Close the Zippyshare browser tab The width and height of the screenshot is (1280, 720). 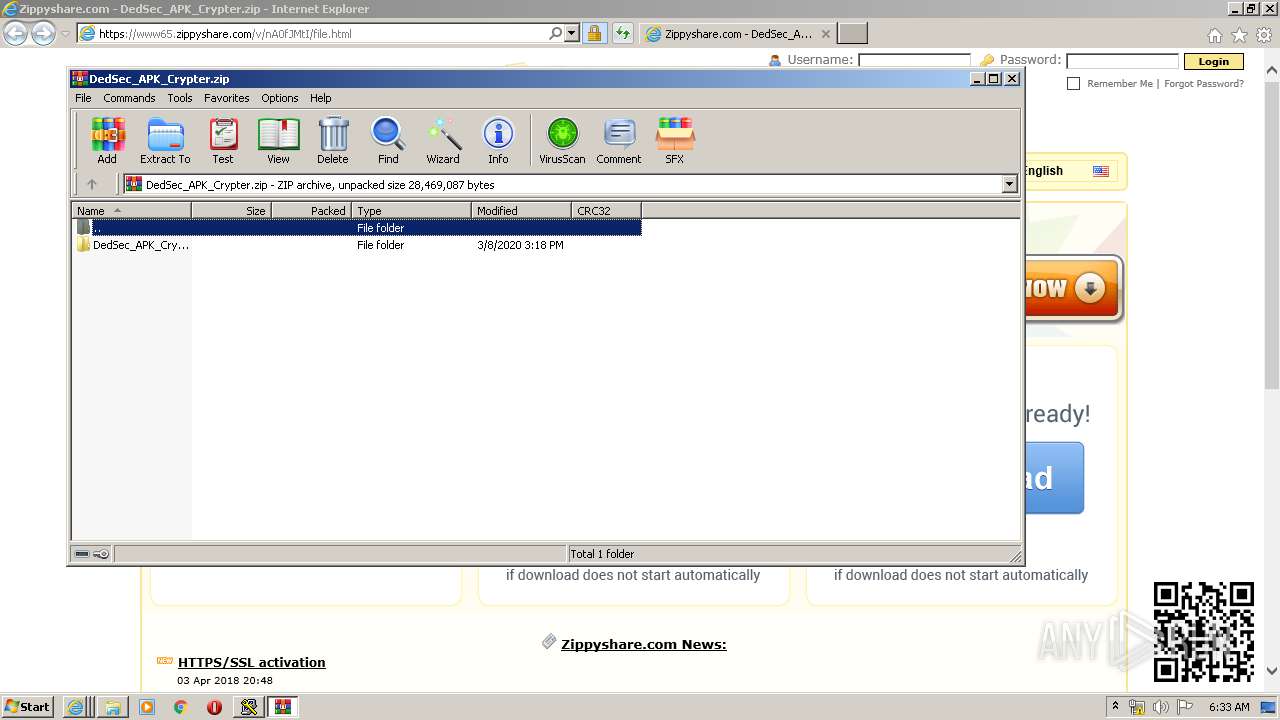tap(825, 34)
